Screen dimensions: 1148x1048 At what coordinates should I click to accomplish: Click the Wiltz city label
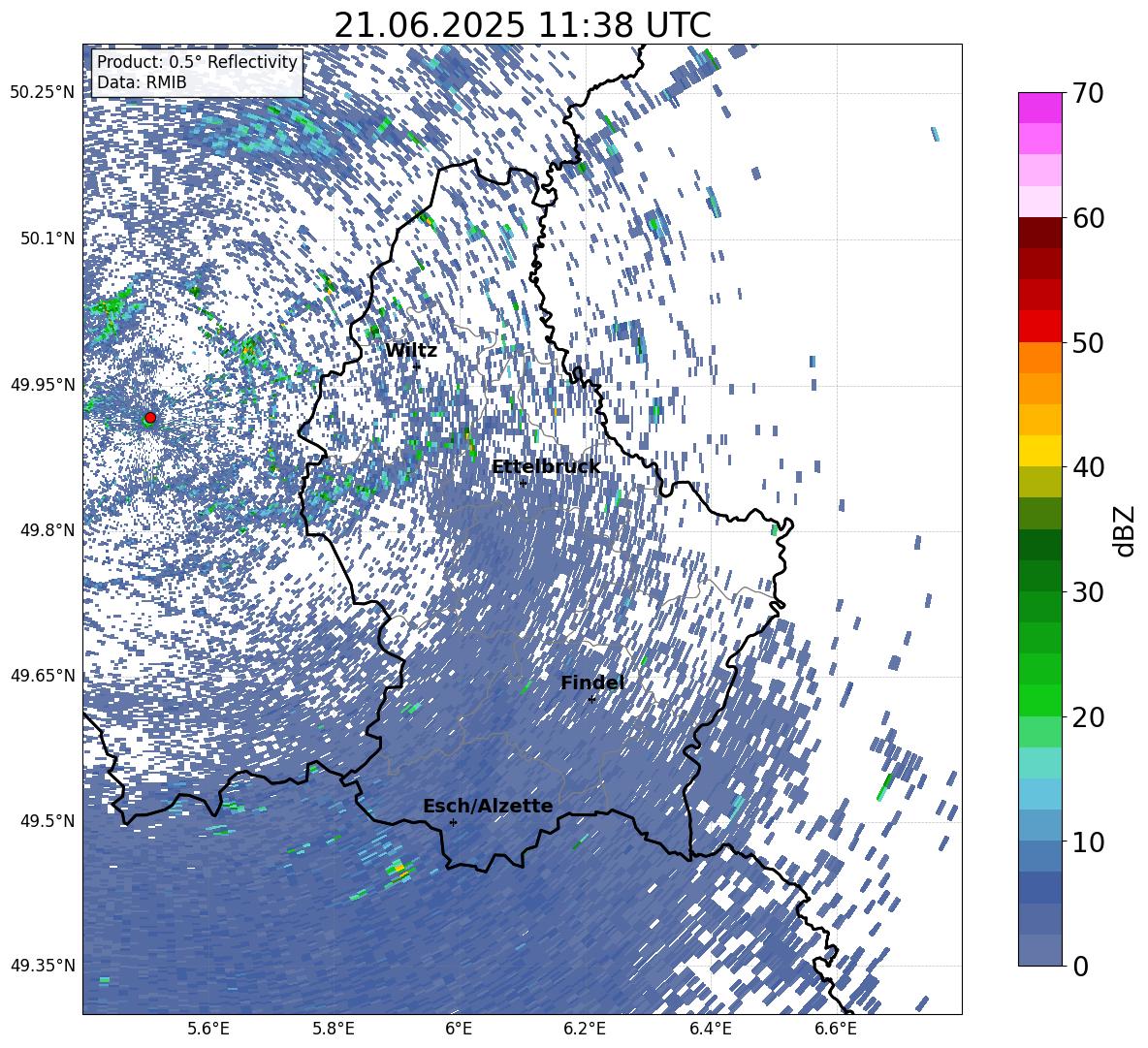pyautogui.click(x=411, y=351)
